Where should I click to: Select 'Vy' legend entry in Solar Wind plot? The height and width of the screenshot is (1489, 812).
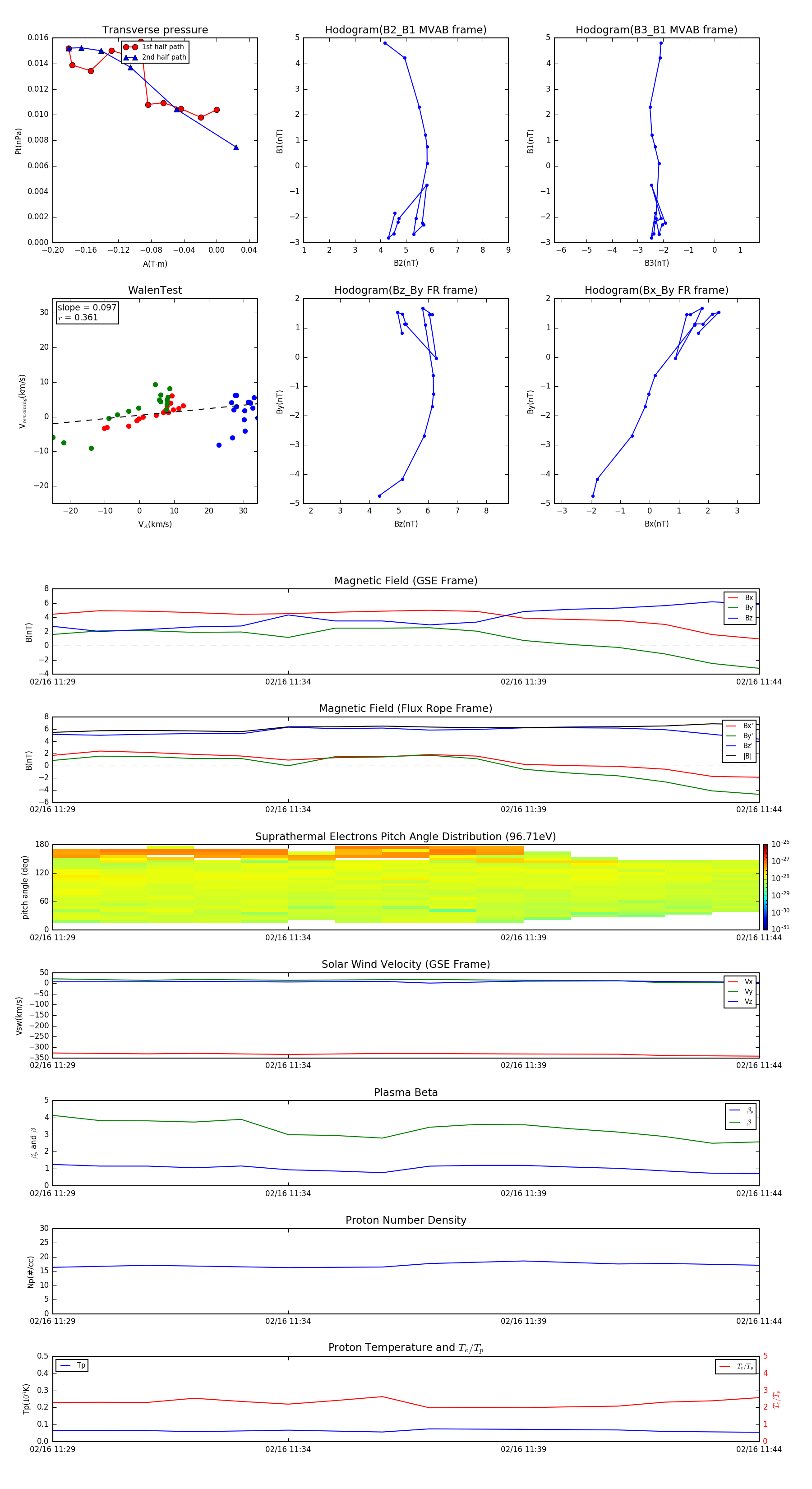tap(740, 992)
